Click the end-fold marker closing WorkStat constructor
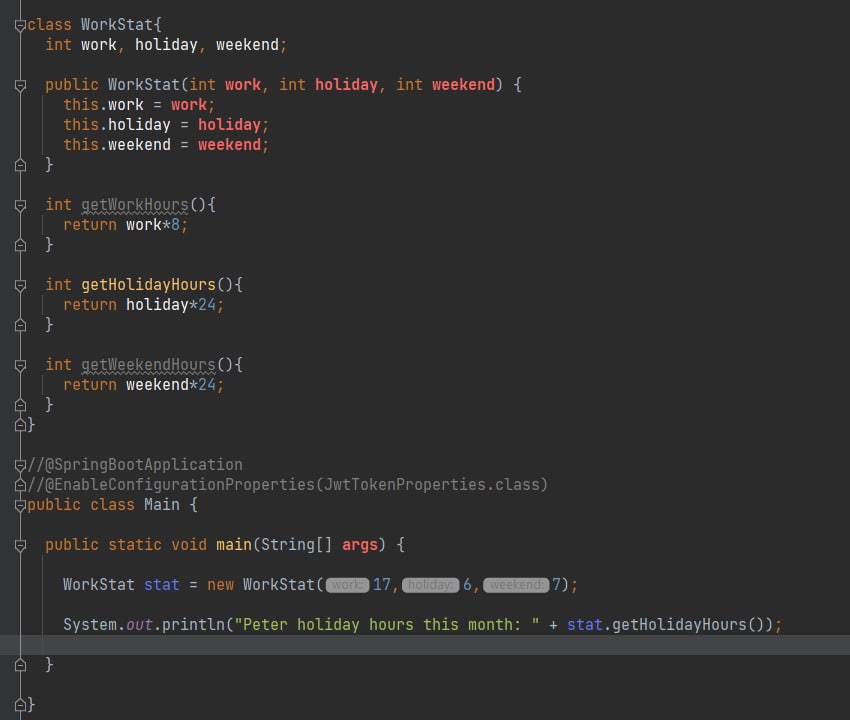This screenshot has width=850, height=720. click(x=20, y=165)
